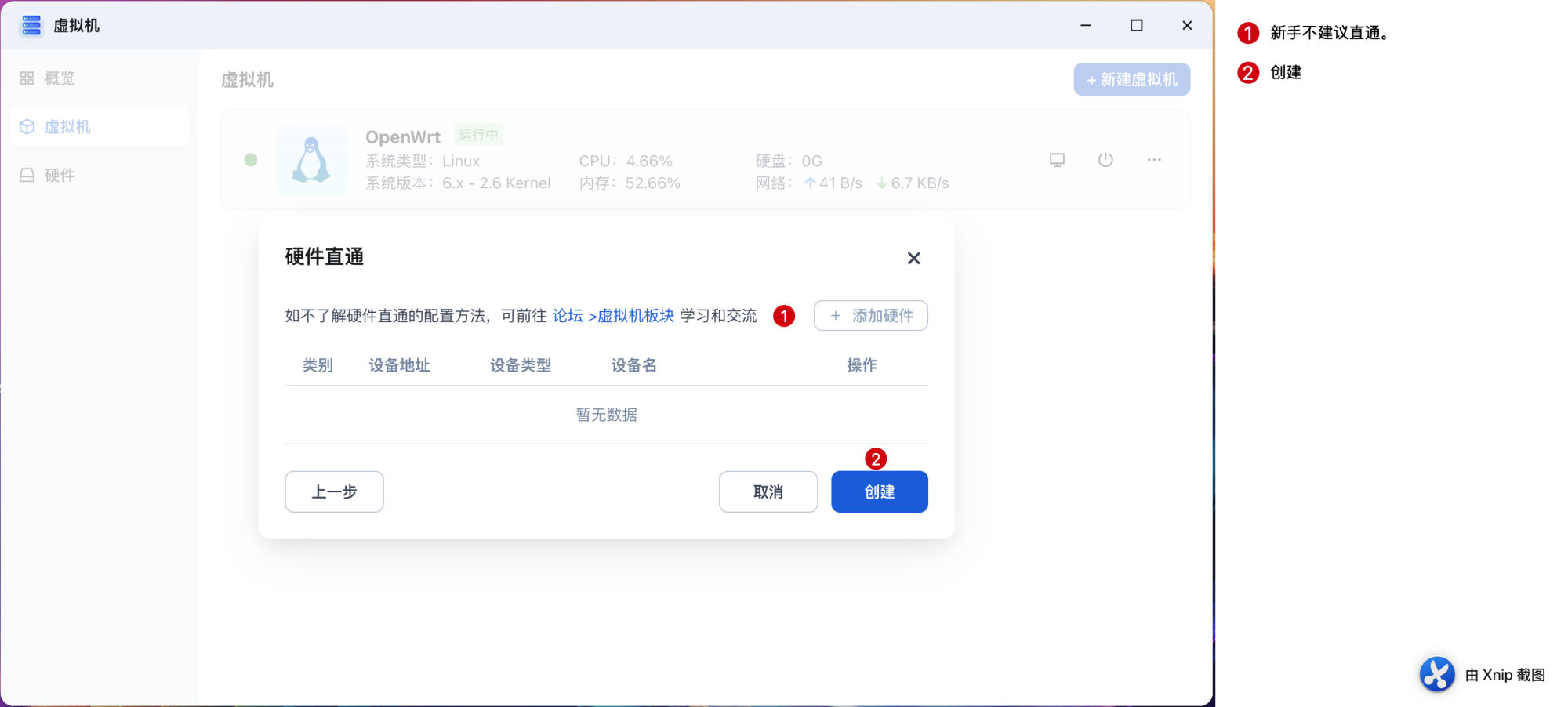The image size is (1568, 707).
Task: Select the 虚拟机 sidebar item
Action: pos(67,127)
